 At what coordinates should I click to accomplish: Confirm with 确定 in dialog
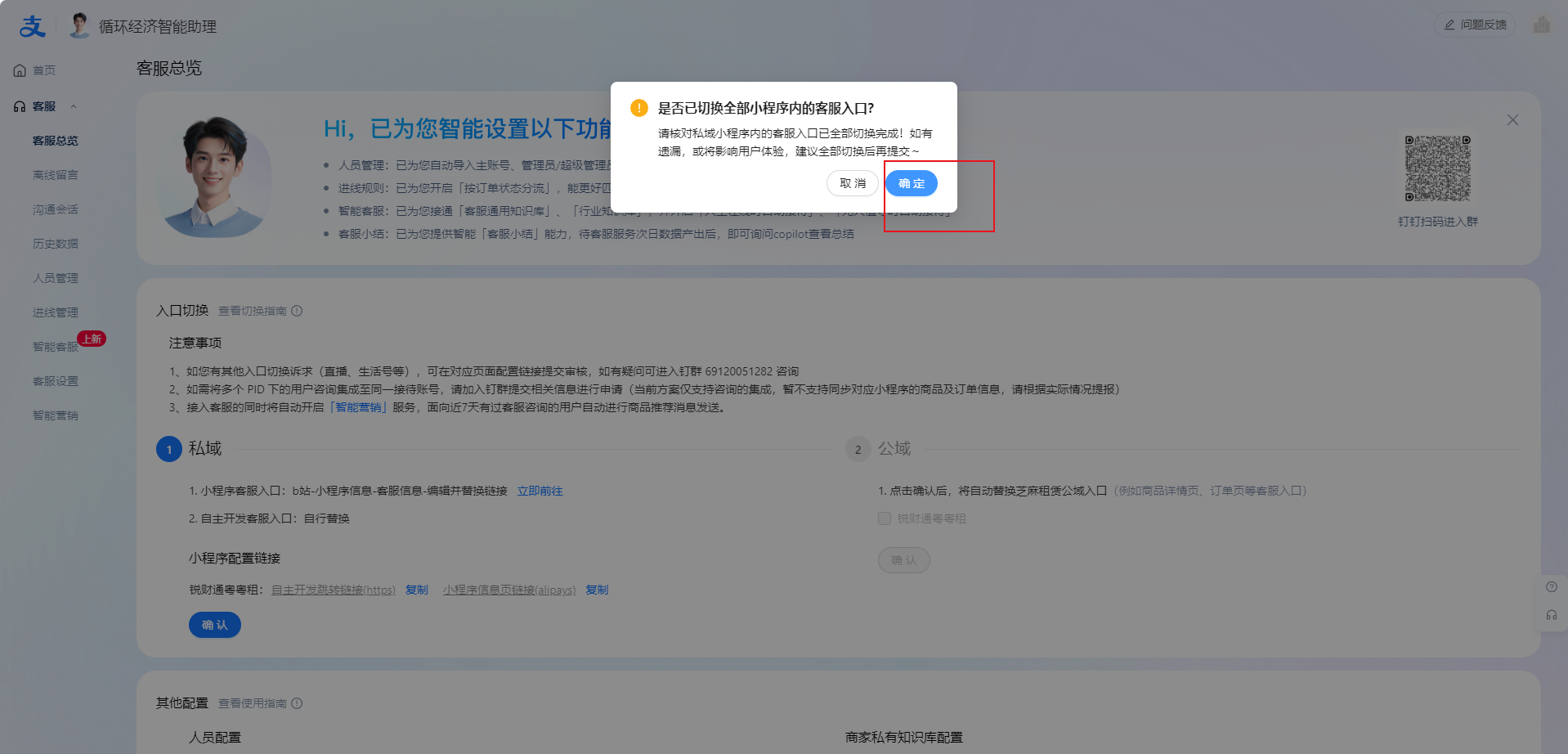[x=911, y=184]
